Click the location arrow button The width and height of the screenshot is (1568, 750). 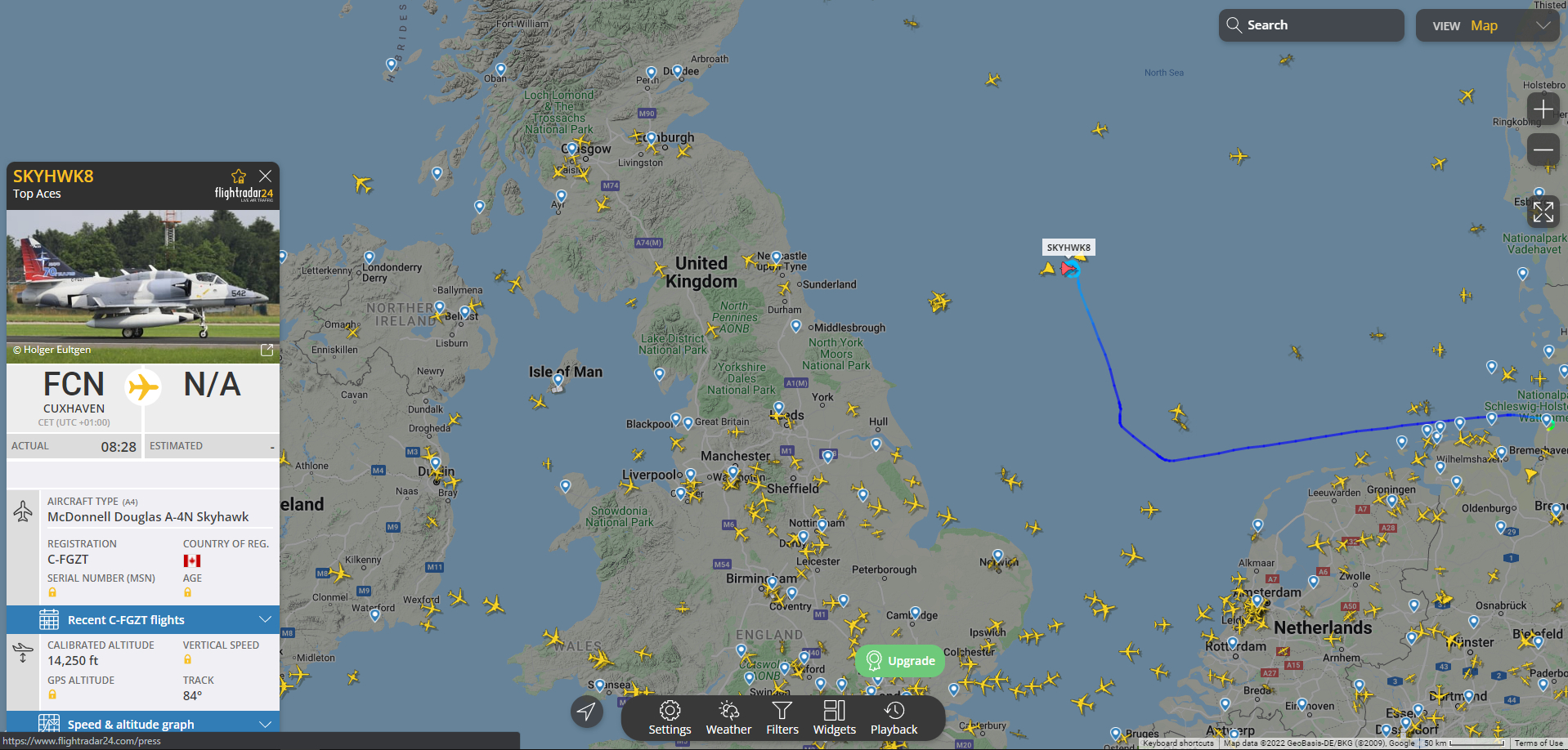pos(586,712)
